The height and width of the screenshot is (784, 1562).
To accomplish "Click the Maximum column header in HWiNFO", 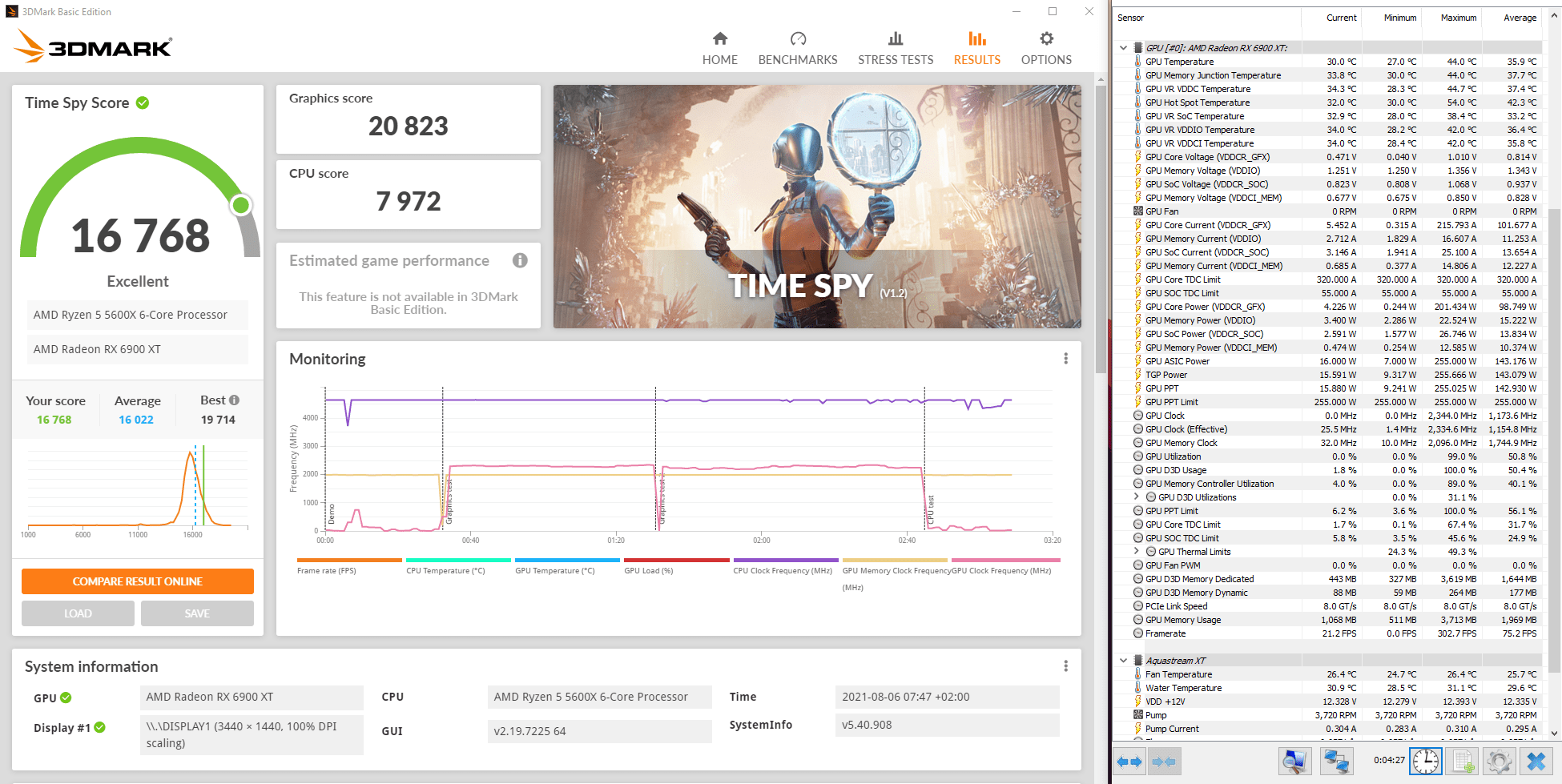I will (1452, 18).
